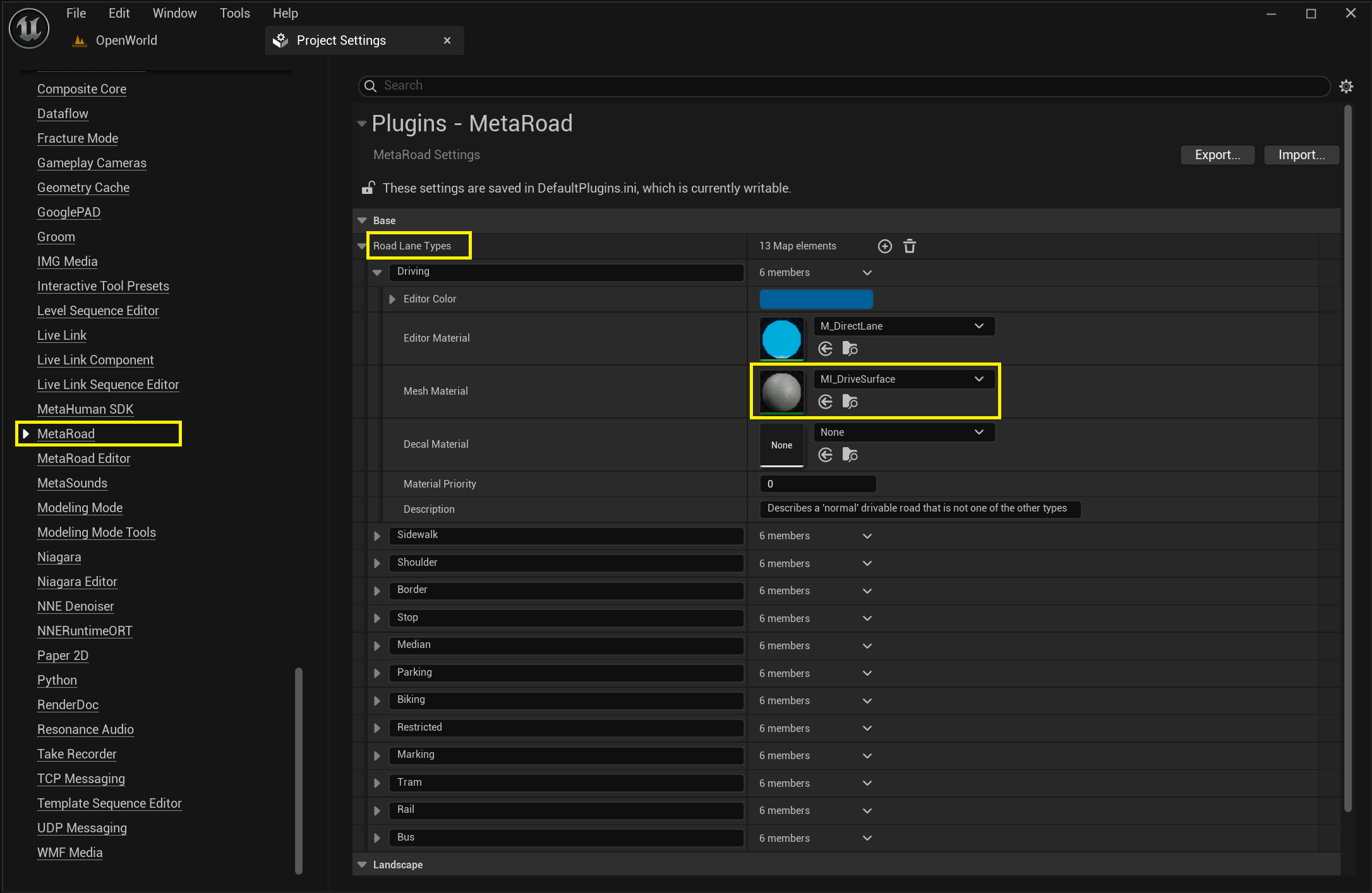Click the Material Priority value field
The width and height of the screenshot is (1372, 893).
[818, 484]
